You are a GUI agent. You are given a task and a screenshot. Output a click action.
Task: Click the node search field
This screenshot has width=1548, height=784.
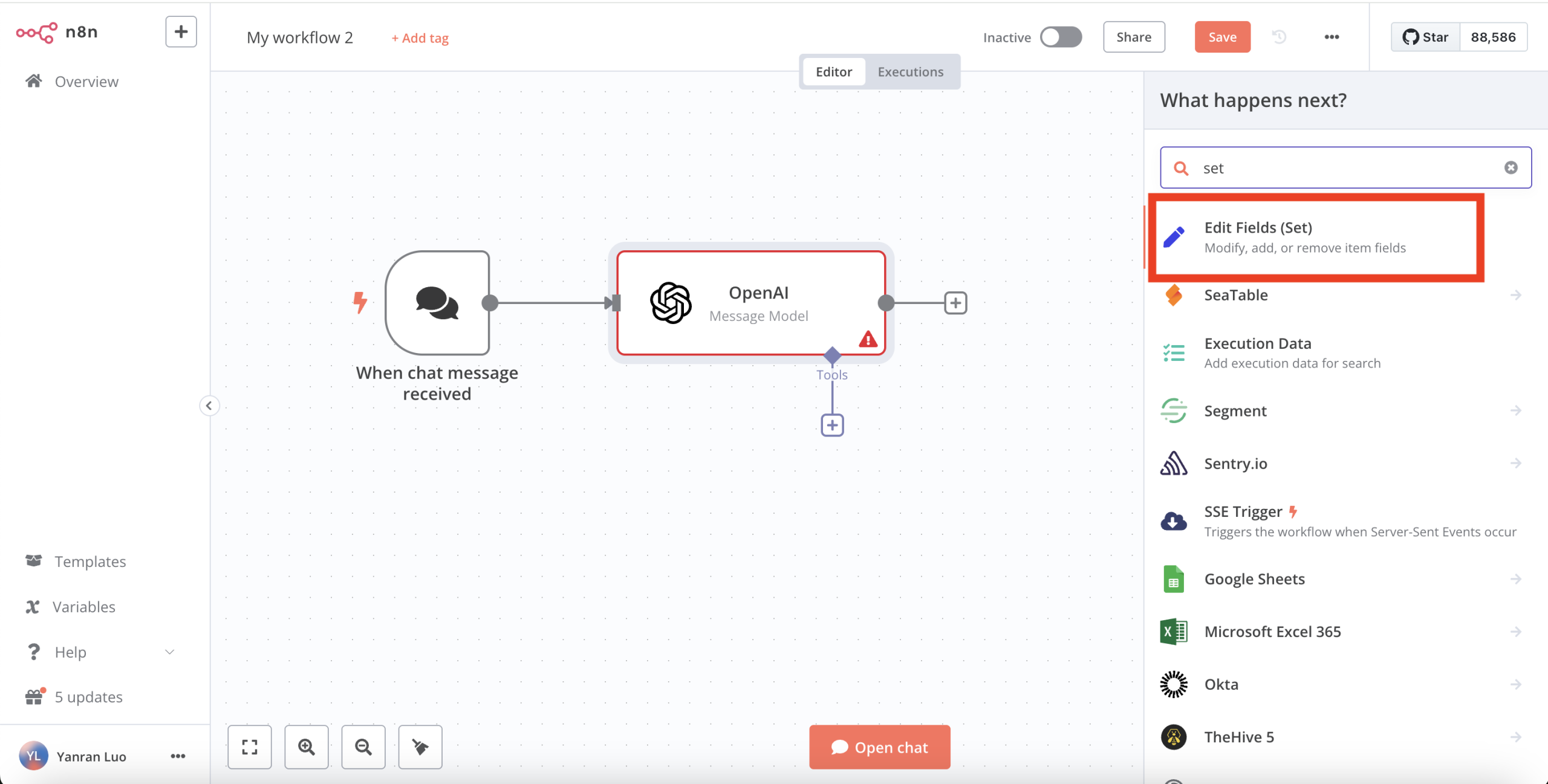pyautogui.click(x=1346, y=167)
